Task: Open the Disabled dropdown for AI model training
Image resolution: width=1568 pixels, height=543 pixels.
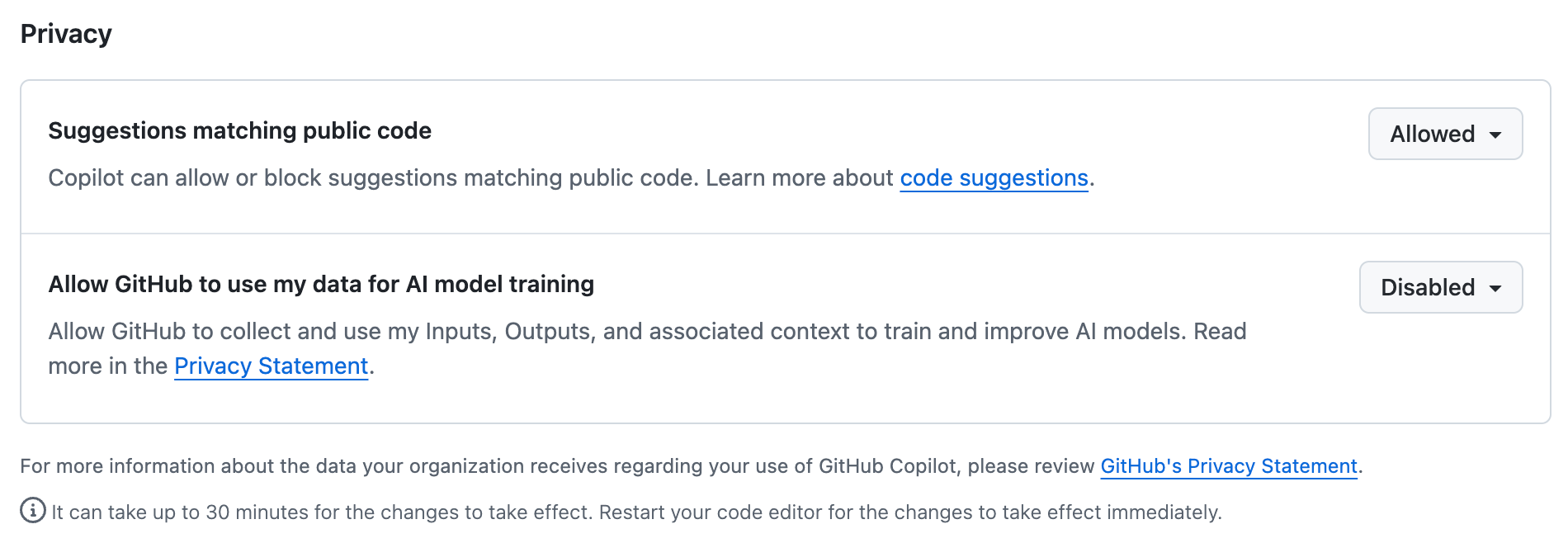Action: tap(1440, 287)
